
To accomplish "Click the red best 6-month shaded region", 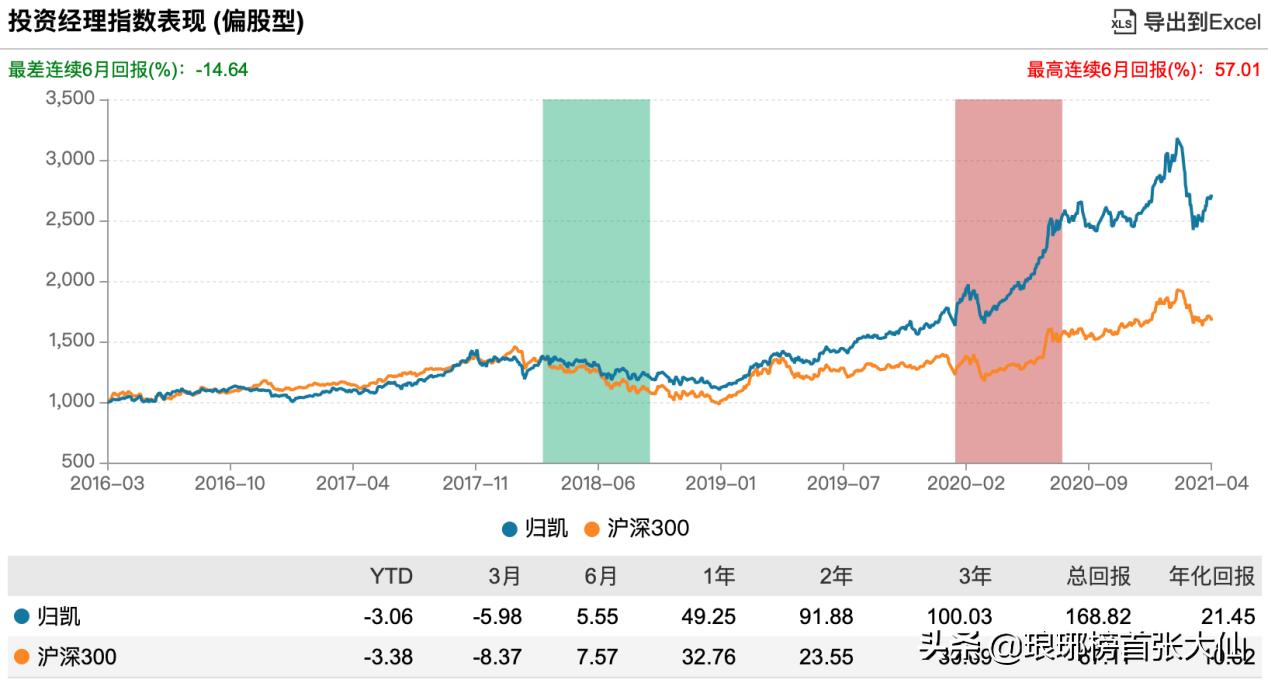I will point(1008,280).
